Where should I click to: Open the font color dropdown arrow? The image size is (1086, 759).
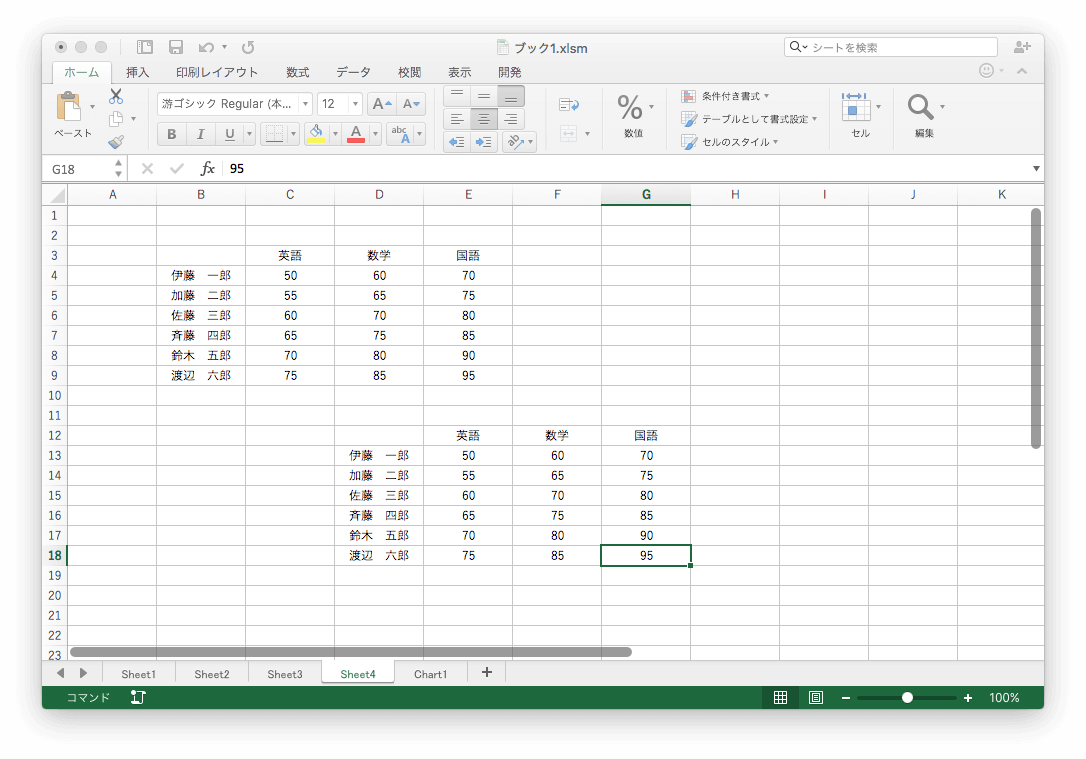point(375,134)
